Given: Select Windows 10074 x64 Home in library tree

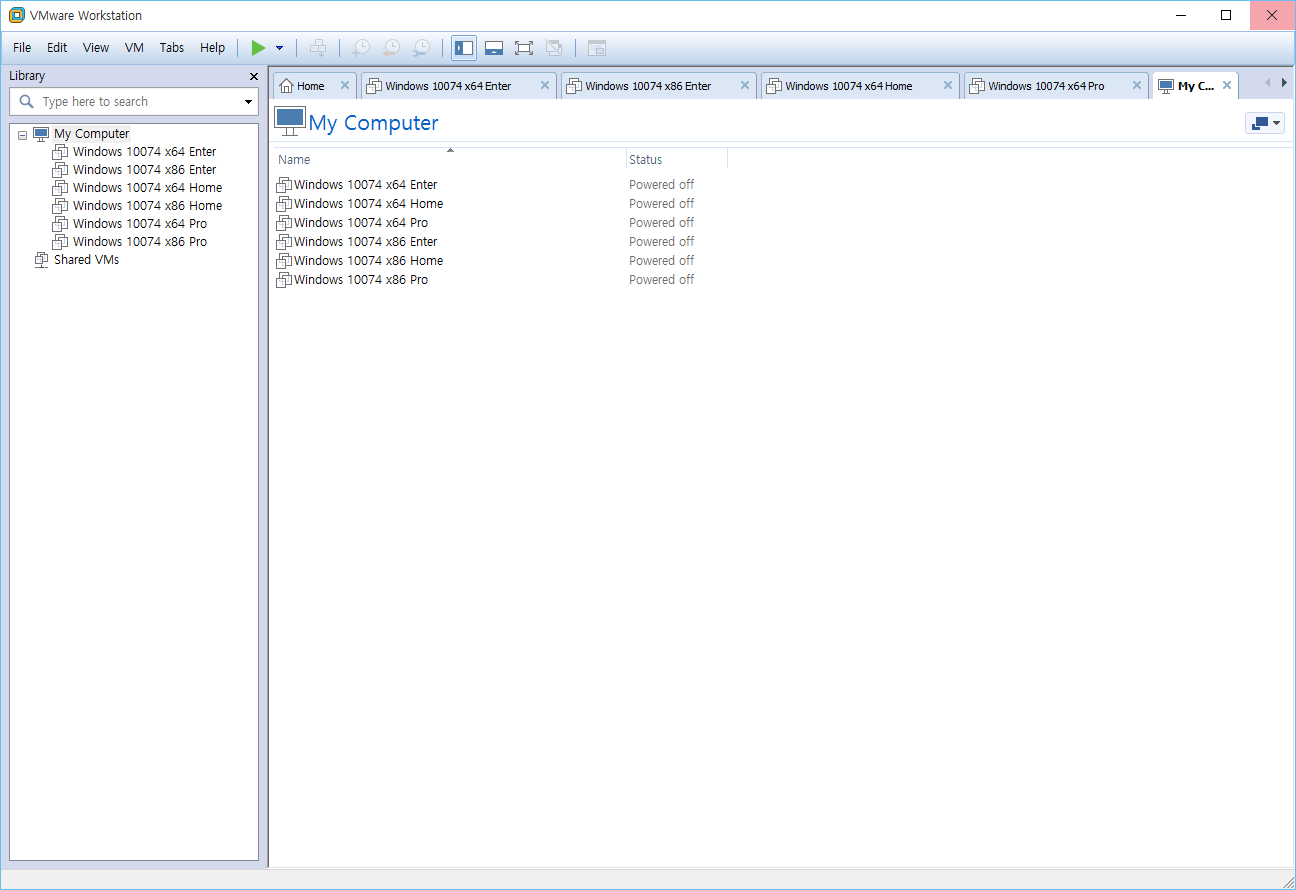Looking at the screenshot, I should (x=147, y=188).
